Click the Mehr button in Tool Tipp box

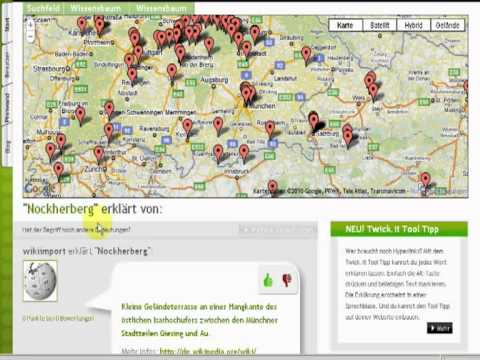click(440, 328)
